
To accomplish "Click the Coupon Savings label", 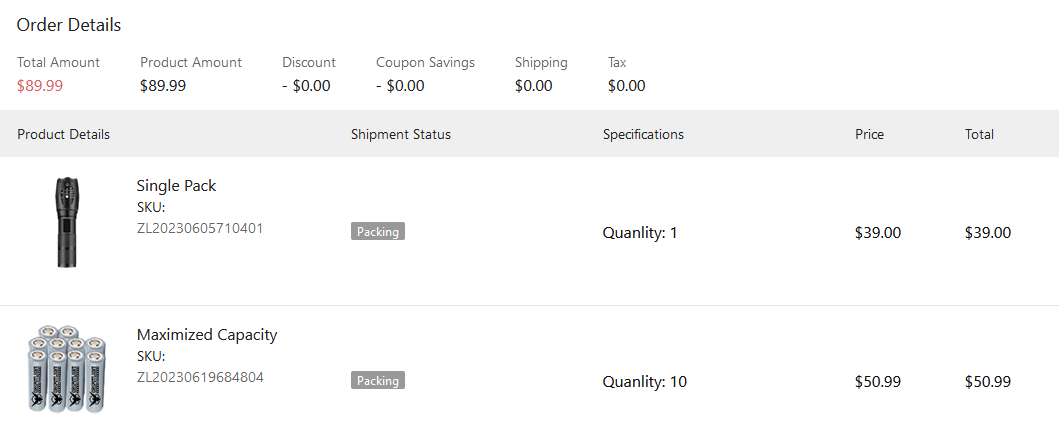I will tap(425, 62).
